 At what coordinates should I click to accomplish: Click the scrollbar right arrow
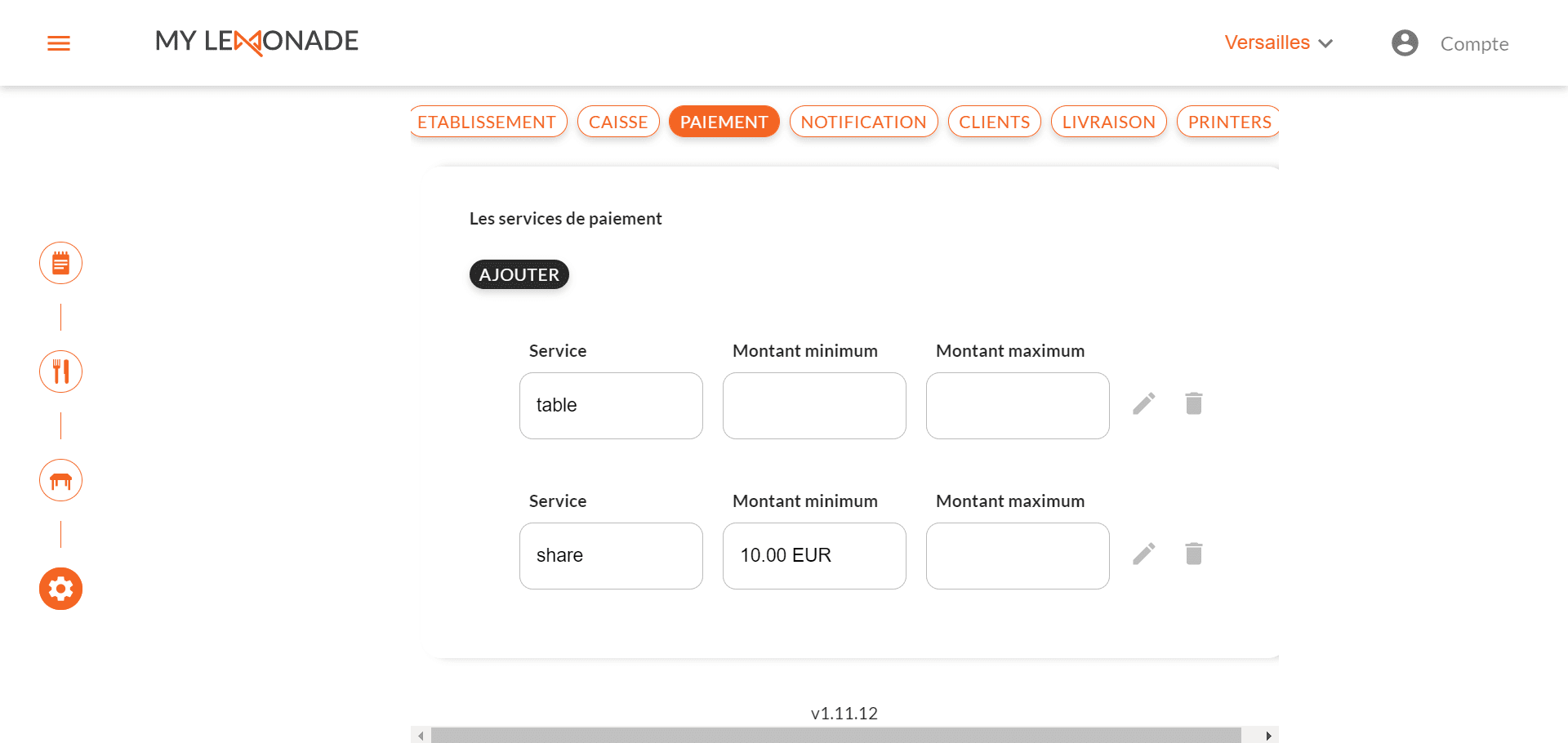[1268, 736]
